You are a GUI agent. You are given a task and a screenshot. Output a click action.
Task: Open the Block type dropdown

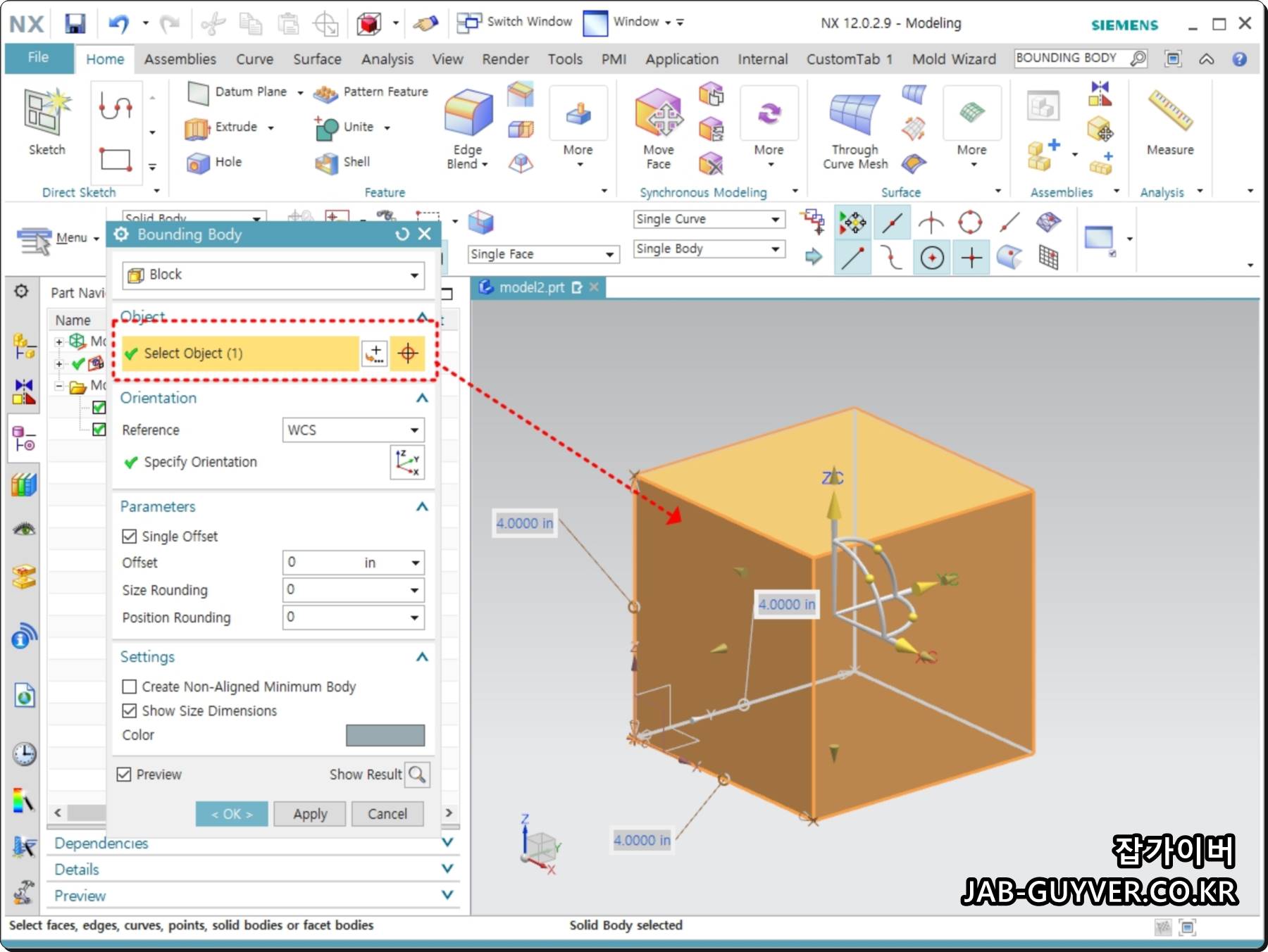[273, 275]
